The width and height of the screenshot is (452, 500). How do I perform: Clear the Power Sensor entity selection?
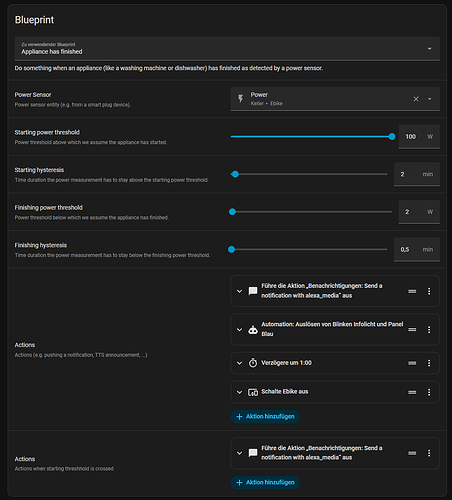pos(416,99)
